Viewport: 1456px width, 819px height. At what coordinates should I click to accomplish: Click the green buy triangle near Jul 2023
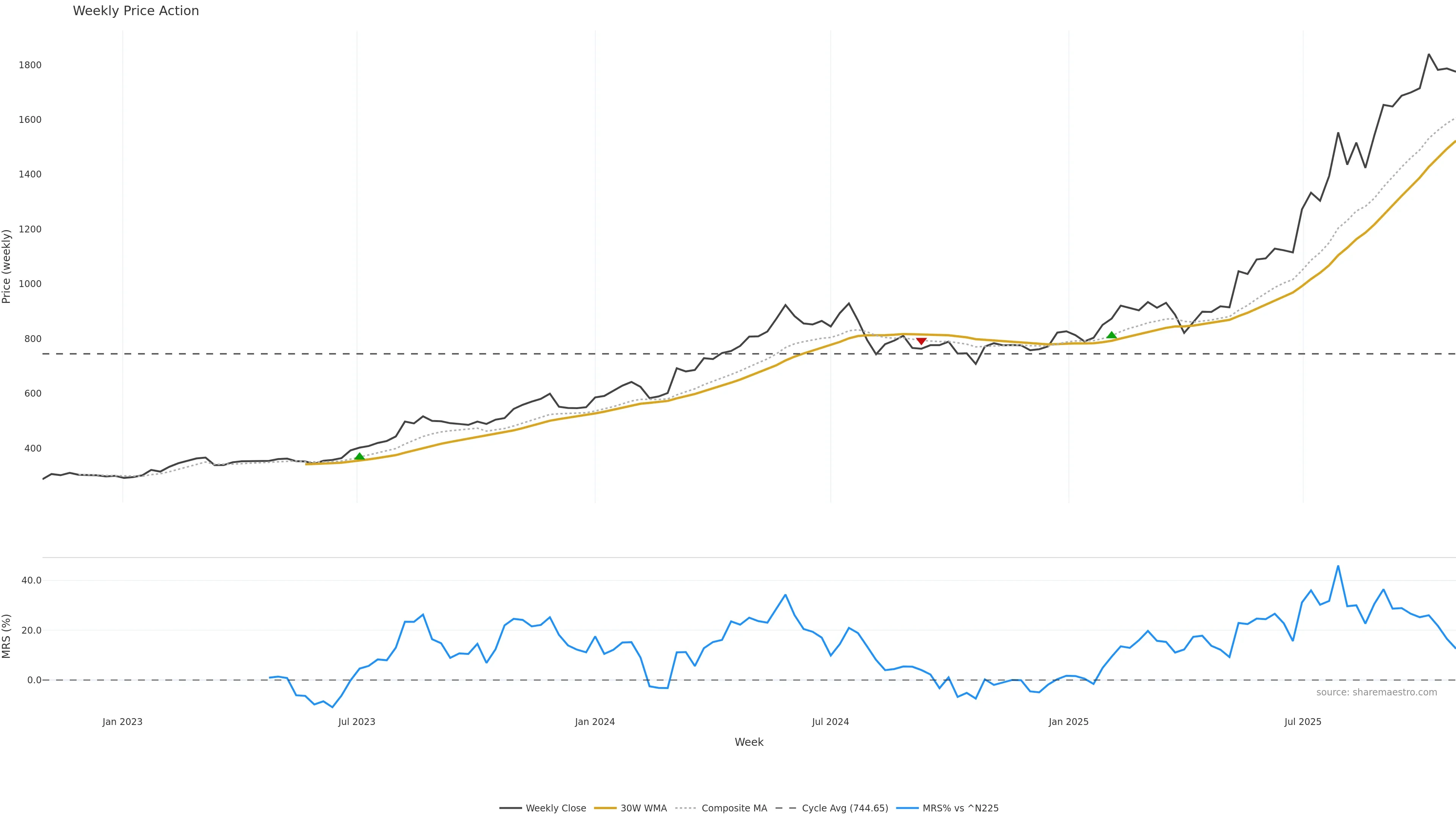[x=359, y=457]
